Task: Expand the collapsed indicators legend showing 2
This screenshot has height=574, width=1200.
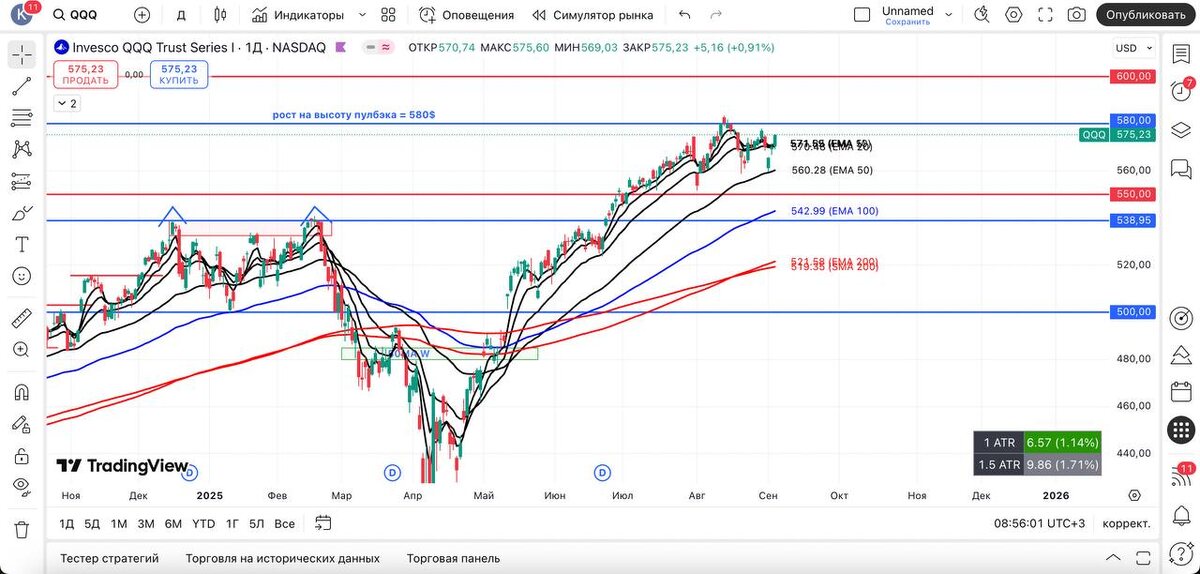Action: click(x=66, y=103)
